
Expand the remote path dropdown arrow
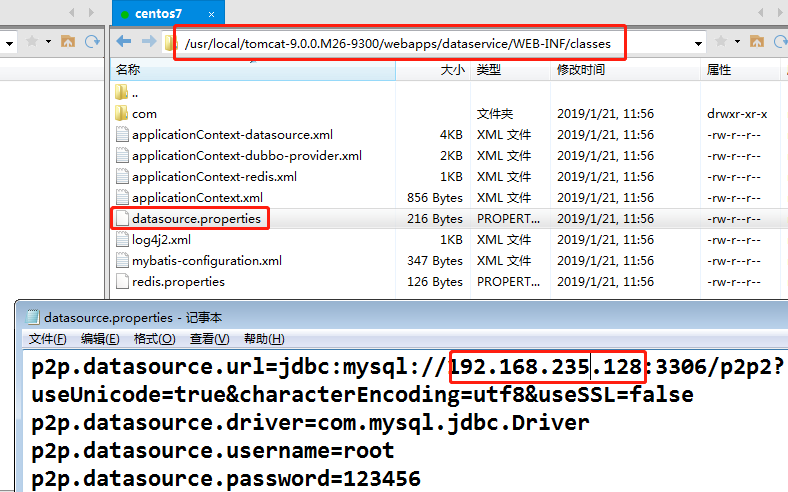(x=698, y=43)
